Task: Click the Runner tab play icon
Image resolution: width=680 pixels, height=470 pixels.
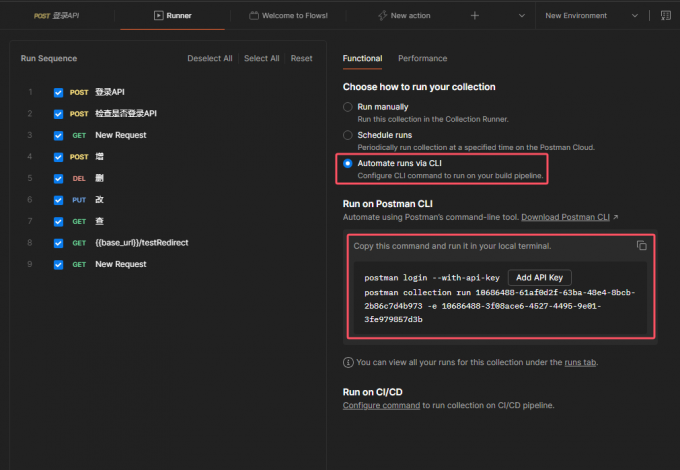Action: (x=159, y=16)
